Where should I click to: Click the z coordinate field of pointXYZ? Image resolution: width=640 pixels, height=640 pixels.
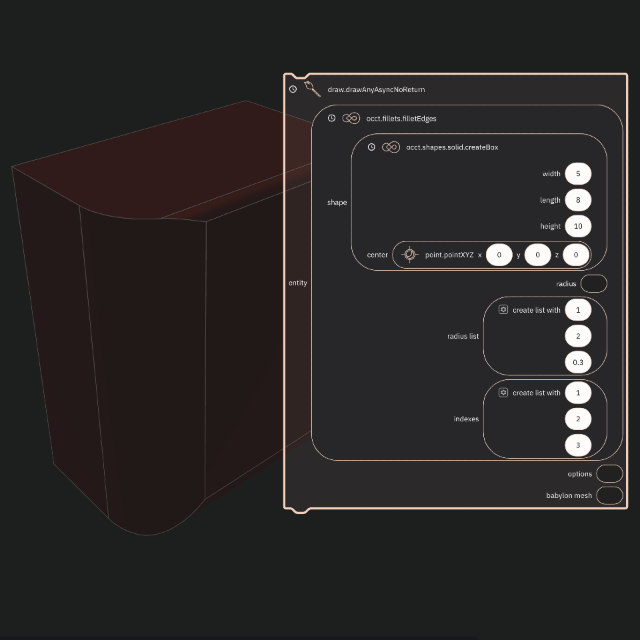tap(576, 255)
